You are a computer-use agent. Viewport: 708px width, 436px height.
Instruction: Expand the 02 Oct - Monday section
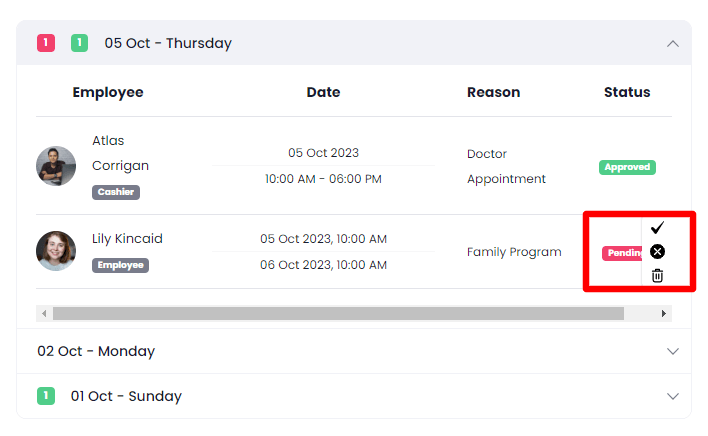(672, 351)
